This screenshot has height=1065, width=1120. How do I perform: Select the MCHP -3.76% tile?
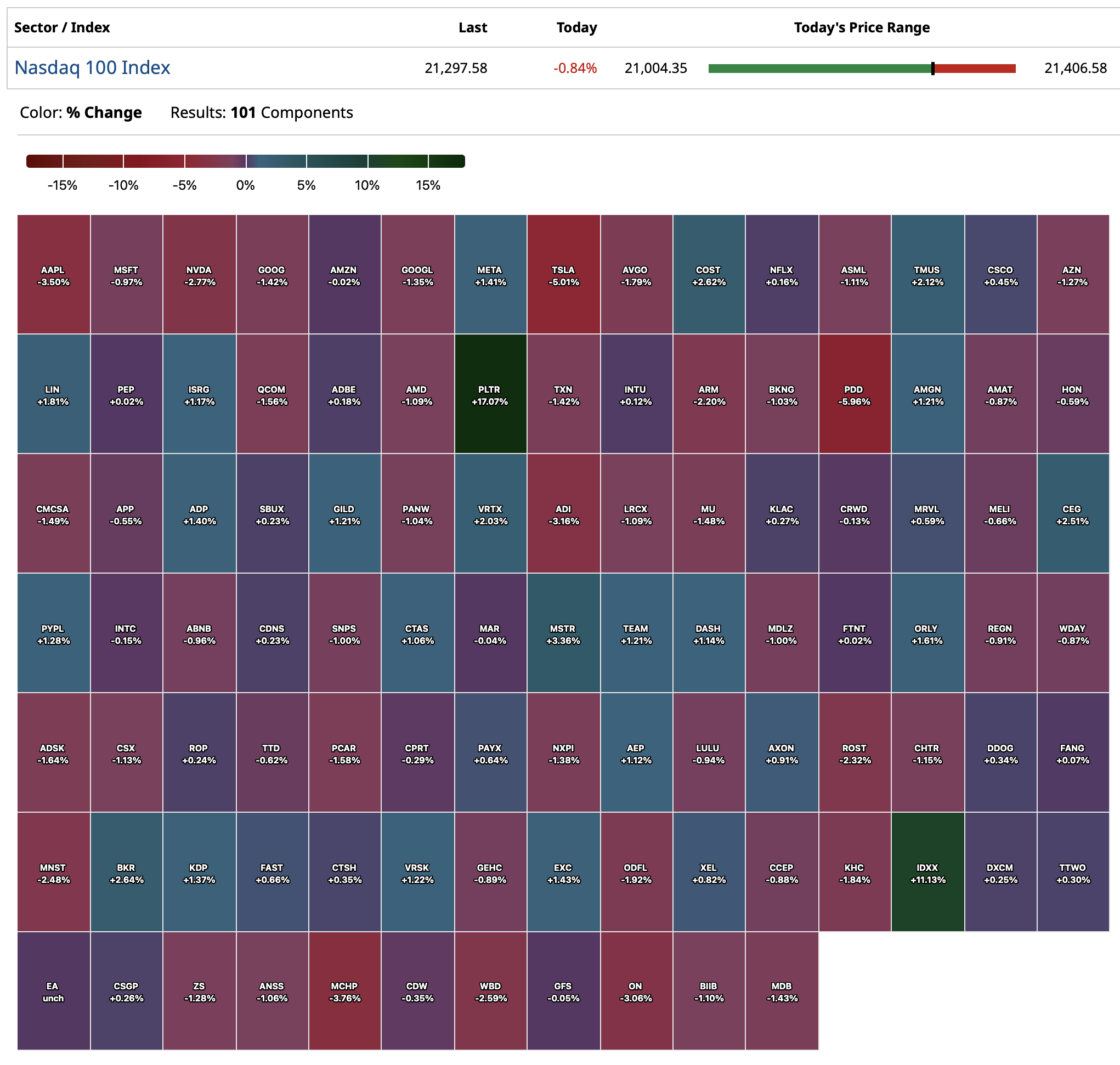[x=344, y=990]
